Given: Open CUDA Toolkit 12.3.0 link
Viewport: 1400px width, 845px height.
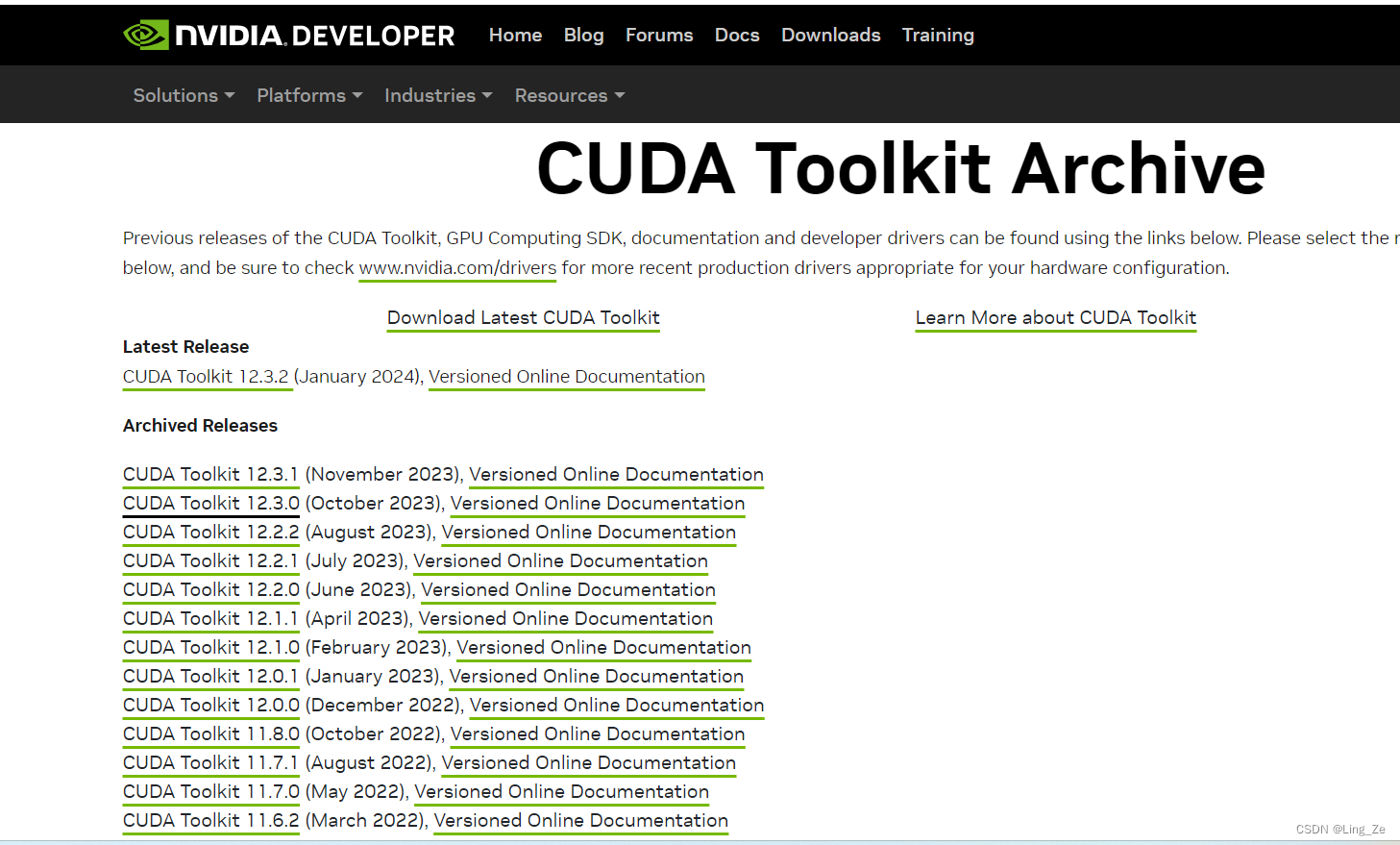Looking at the screenshot, I should [x=211, y=504].
